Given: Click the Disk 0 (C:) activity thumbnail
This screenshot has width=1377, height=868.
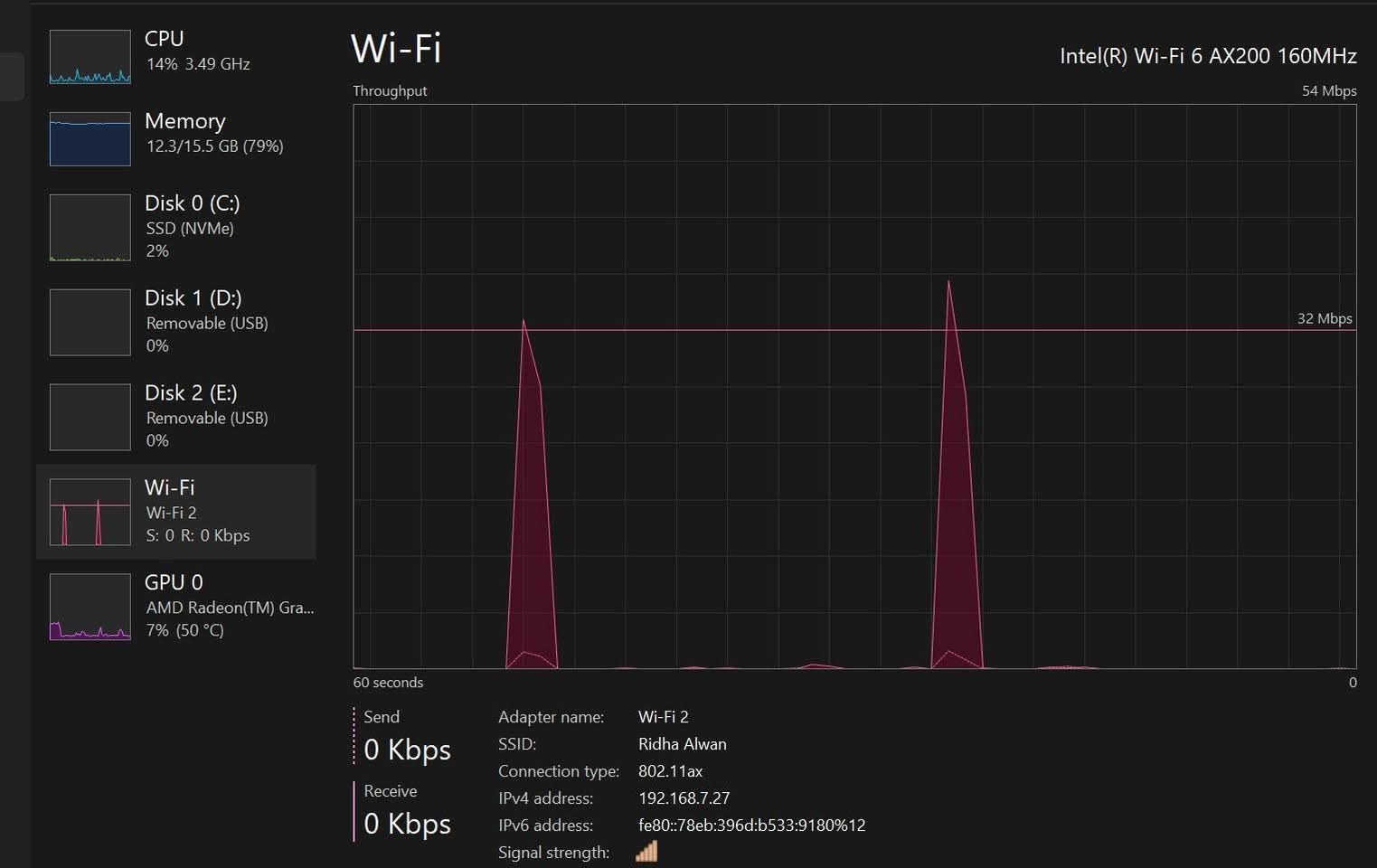Looking at the screenshot, I should (90, 228).
